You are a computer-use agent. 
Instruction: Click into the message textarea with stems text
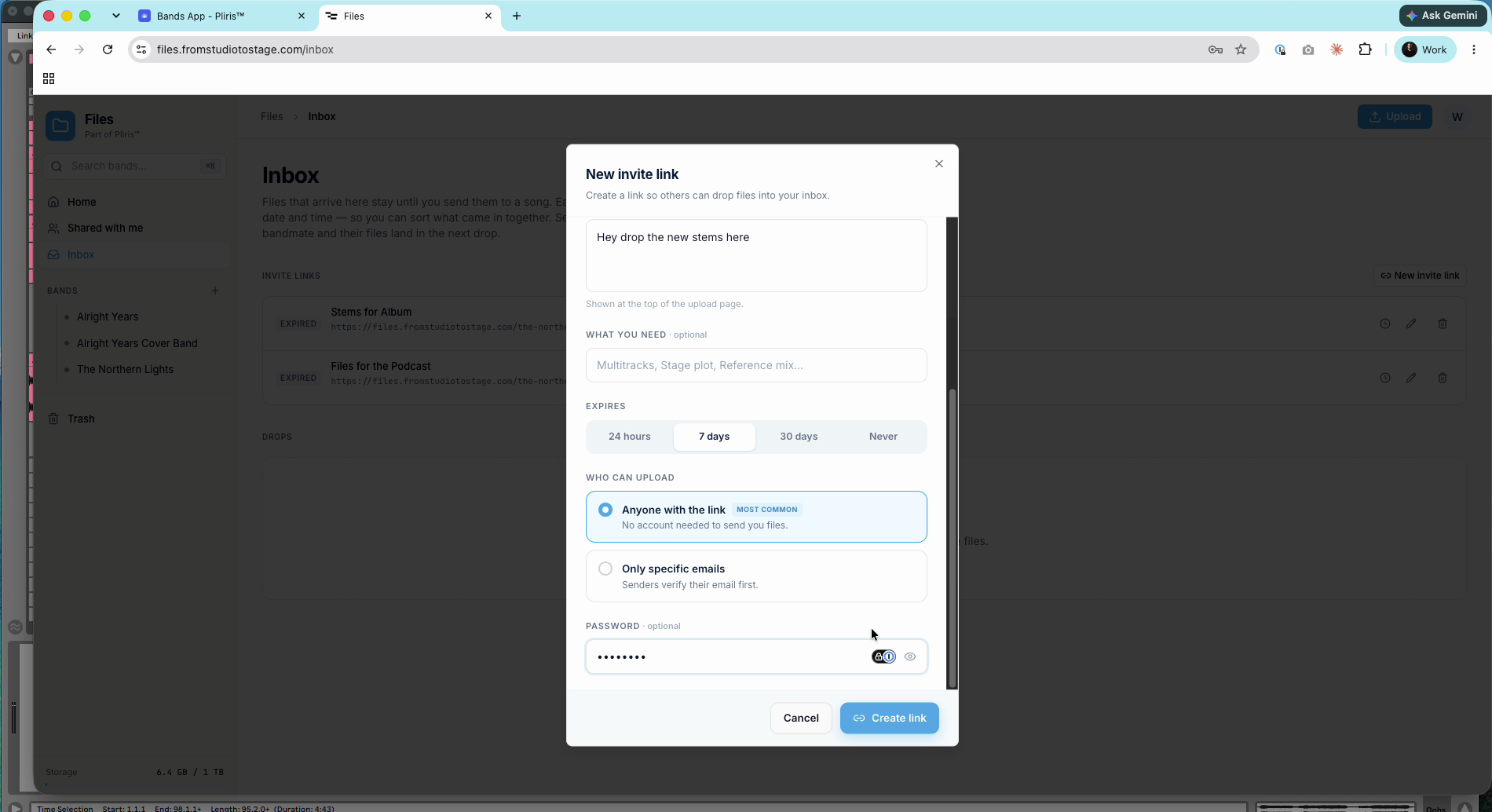click(756, 255)
